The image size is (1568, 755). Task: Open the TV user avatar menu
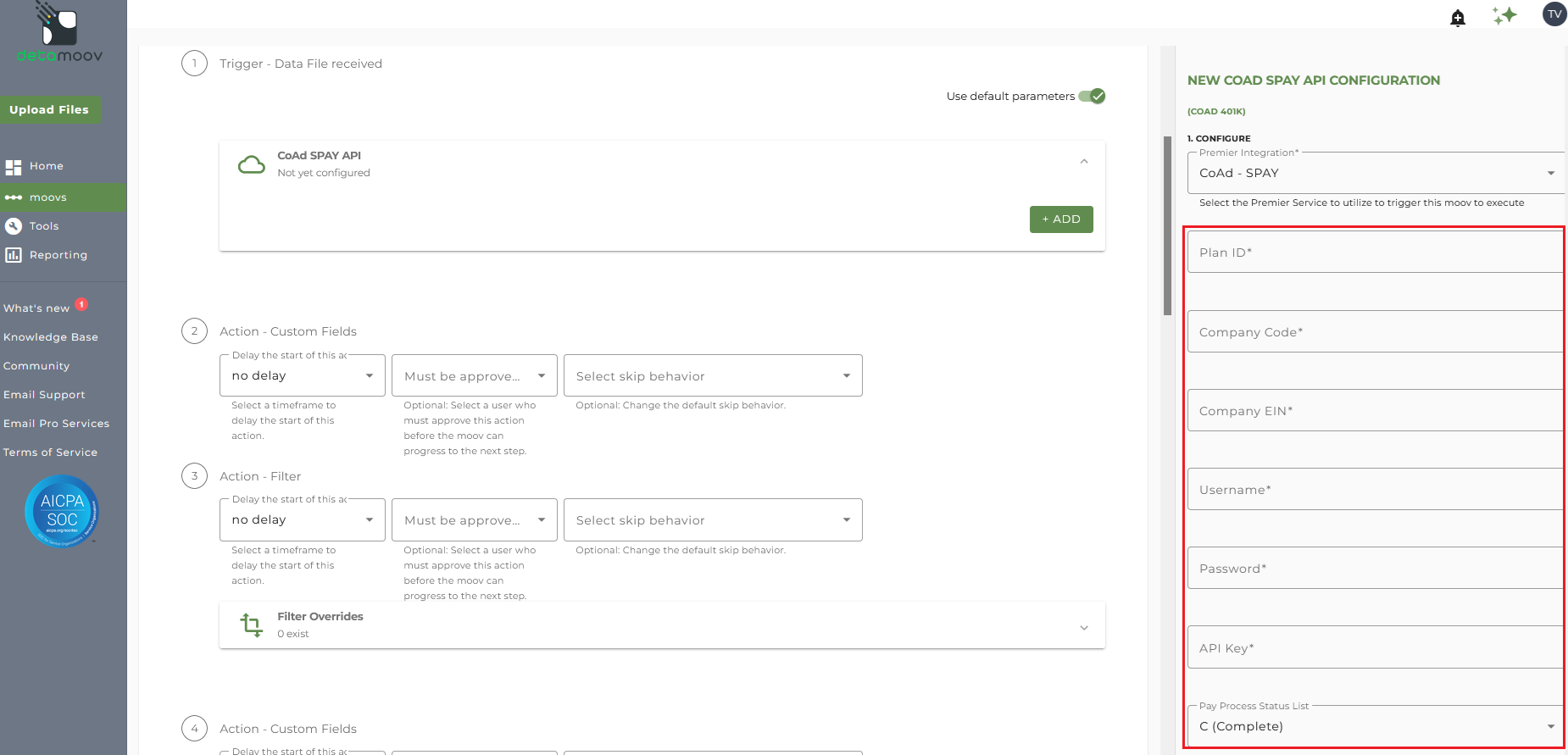point(1554,14)
